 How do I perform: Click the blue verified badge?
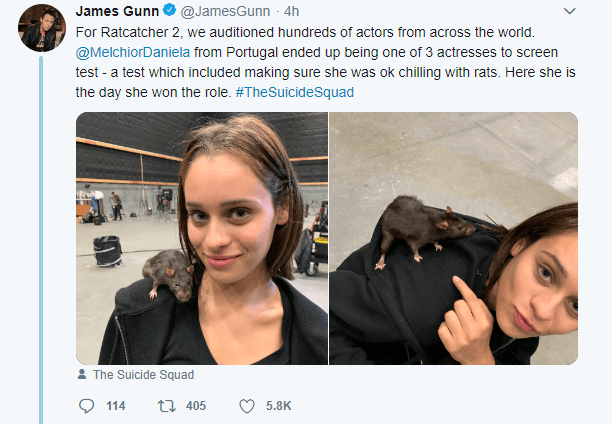coord(169,11)
